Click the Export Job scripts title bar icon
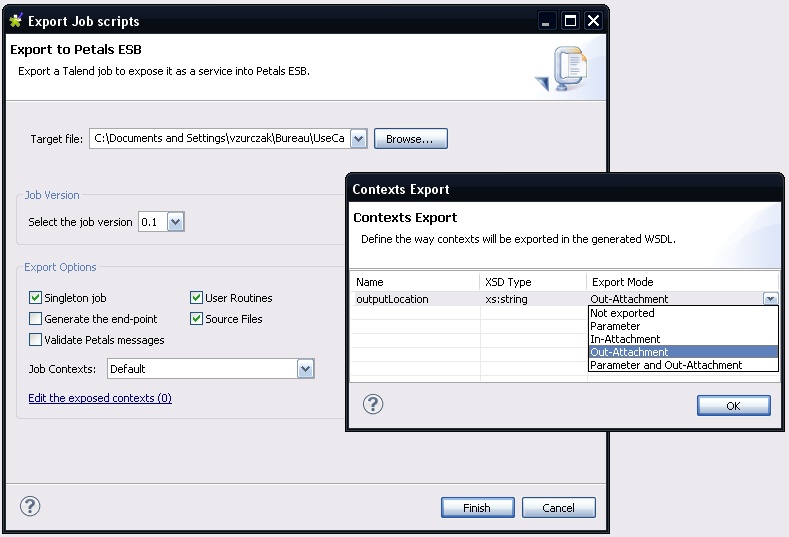This screenshot has height=537, width=789. pos(15,21)
